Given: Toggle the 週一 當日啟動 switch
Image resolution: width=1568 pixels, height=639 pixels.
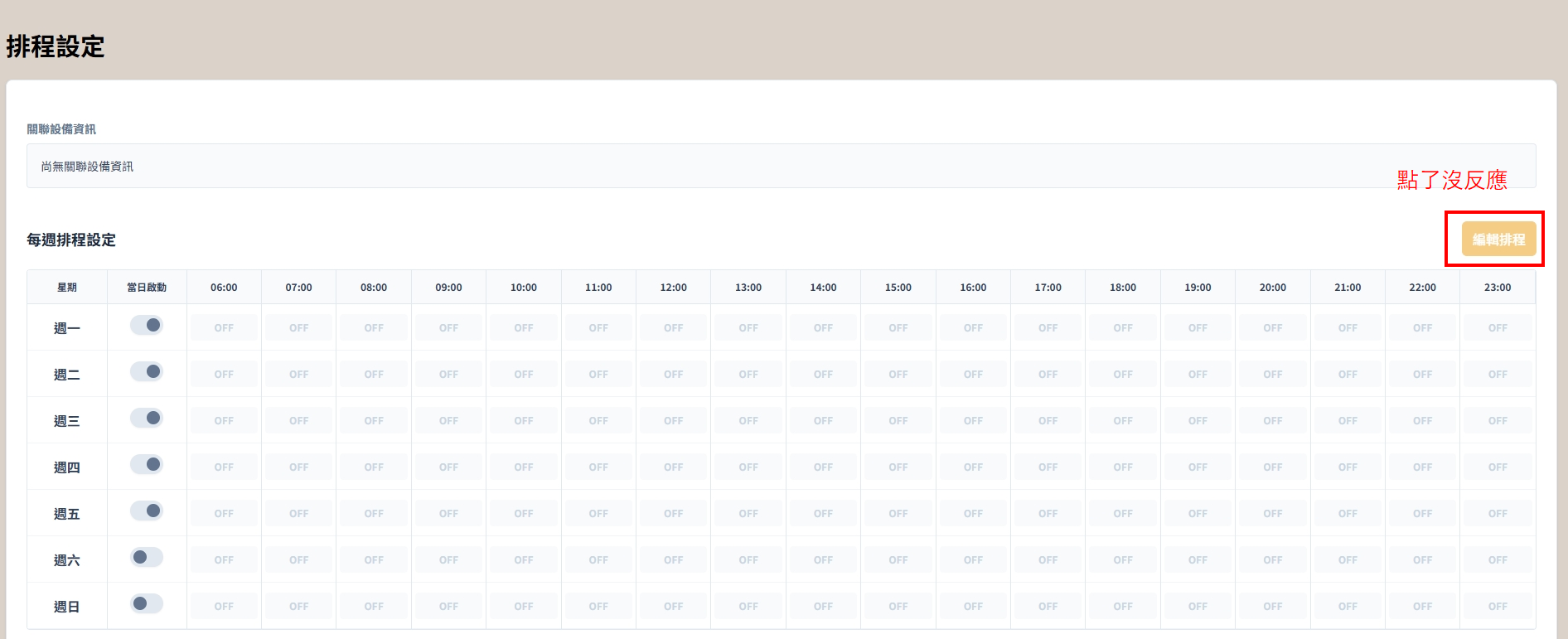Looking at the screenshot, I should tap(147, 326).
